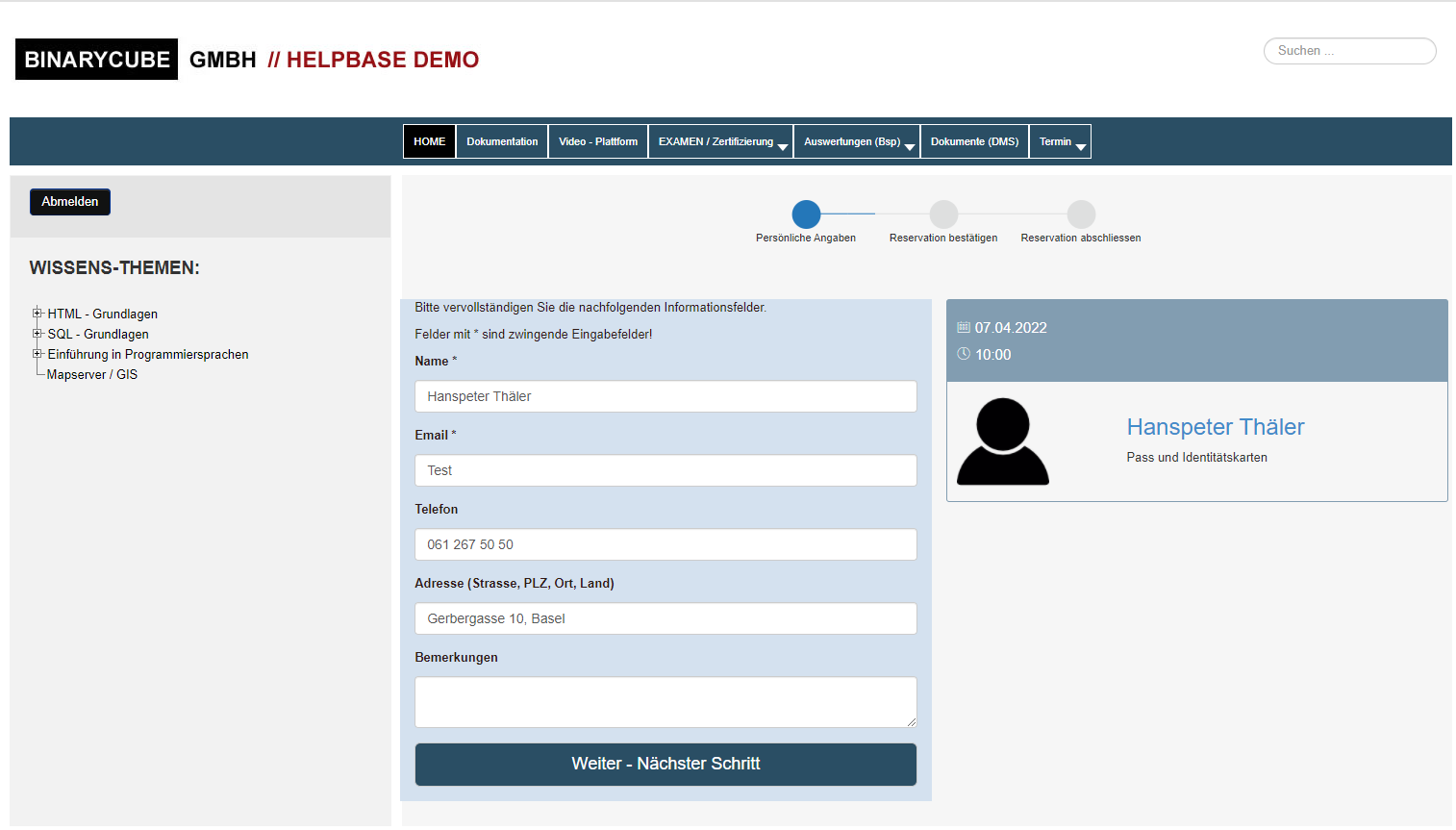Open the 'Hanspeter Thäler' profile link
Image resolution: width=1456 pixels, height=830 pixels.
click(x=1215, y=426)
